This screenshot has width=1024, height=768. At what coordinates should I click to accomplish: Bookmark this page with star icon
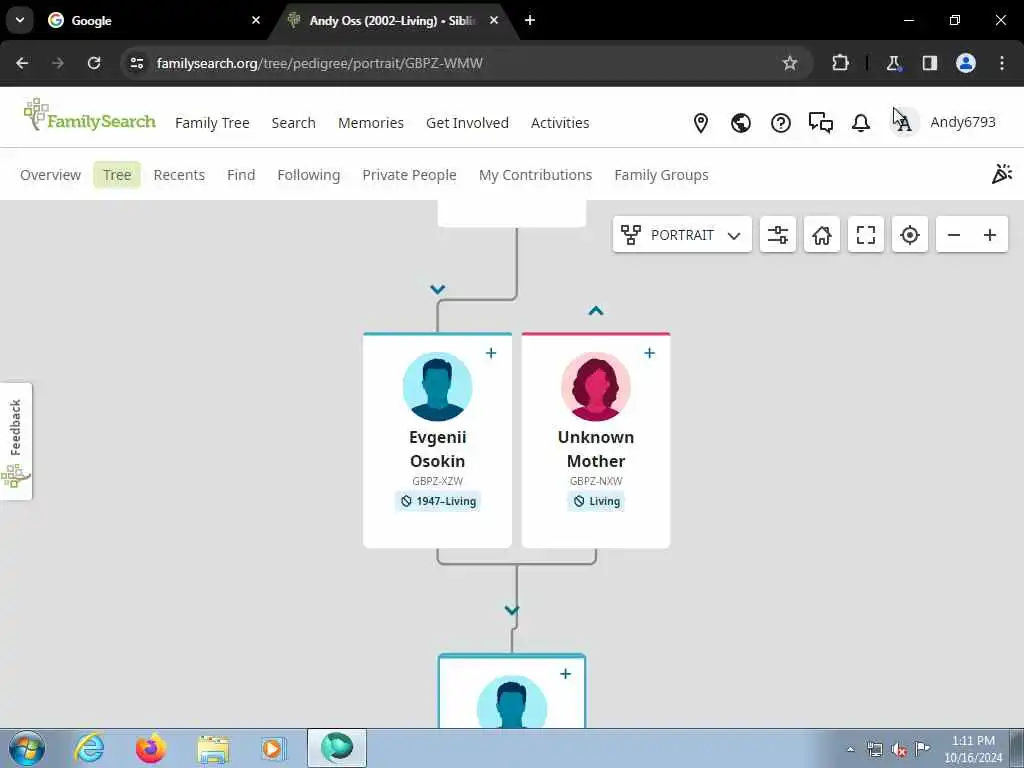pyautogui.click(x=790, y=63)
